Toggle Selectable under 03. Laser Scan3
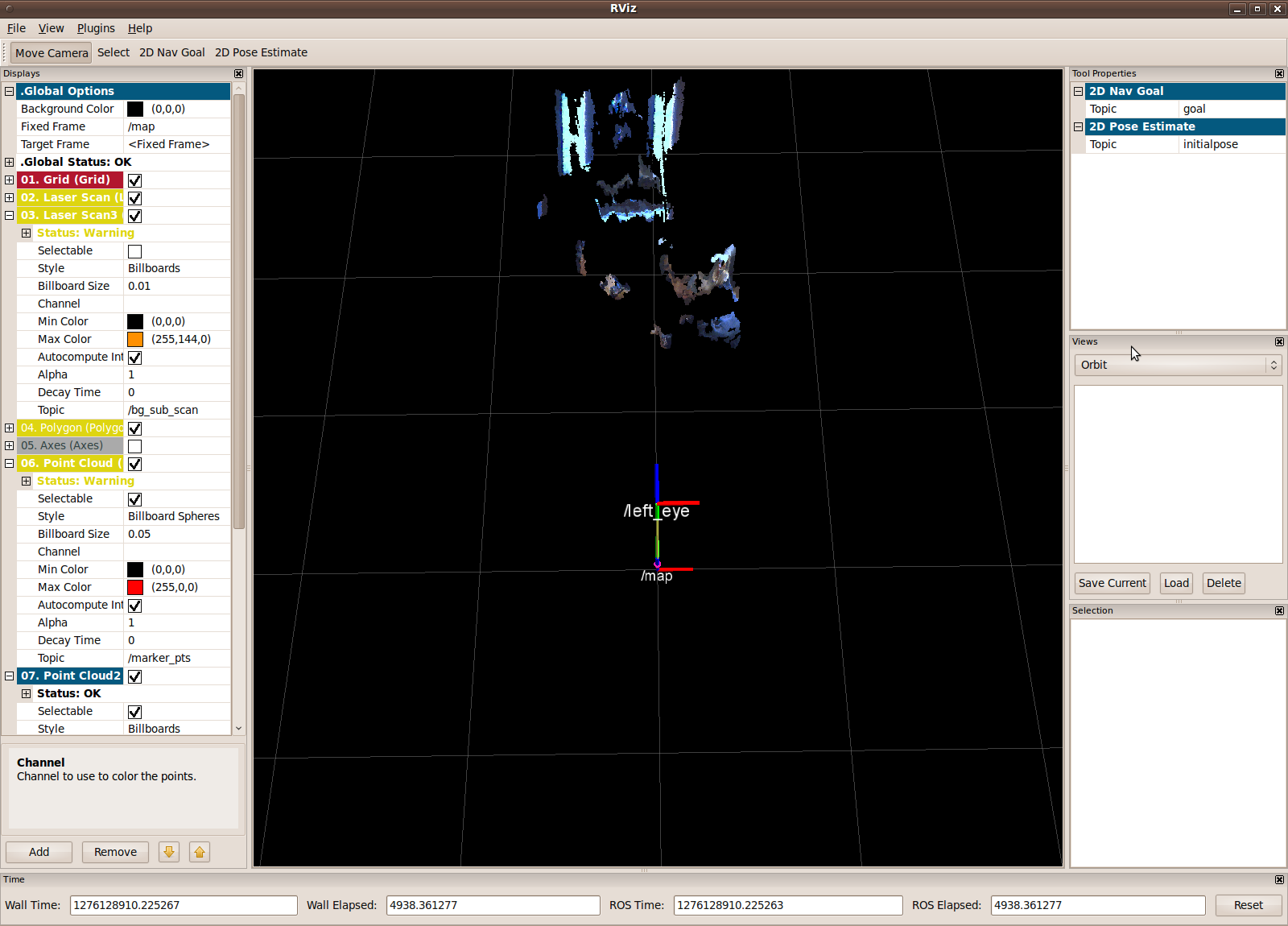The height and width of the screenshot is (926, 1288). coord(134,251)
